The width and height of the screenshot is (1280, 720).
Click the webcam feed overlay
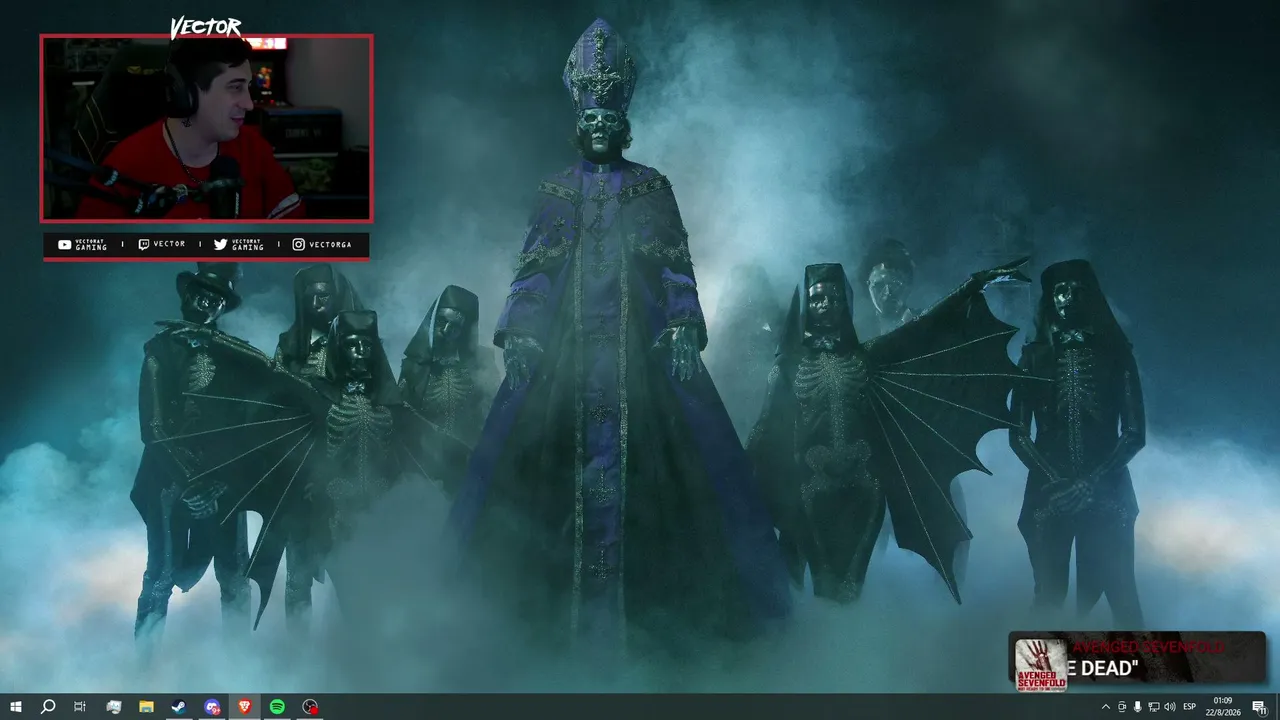pos(206,128)
